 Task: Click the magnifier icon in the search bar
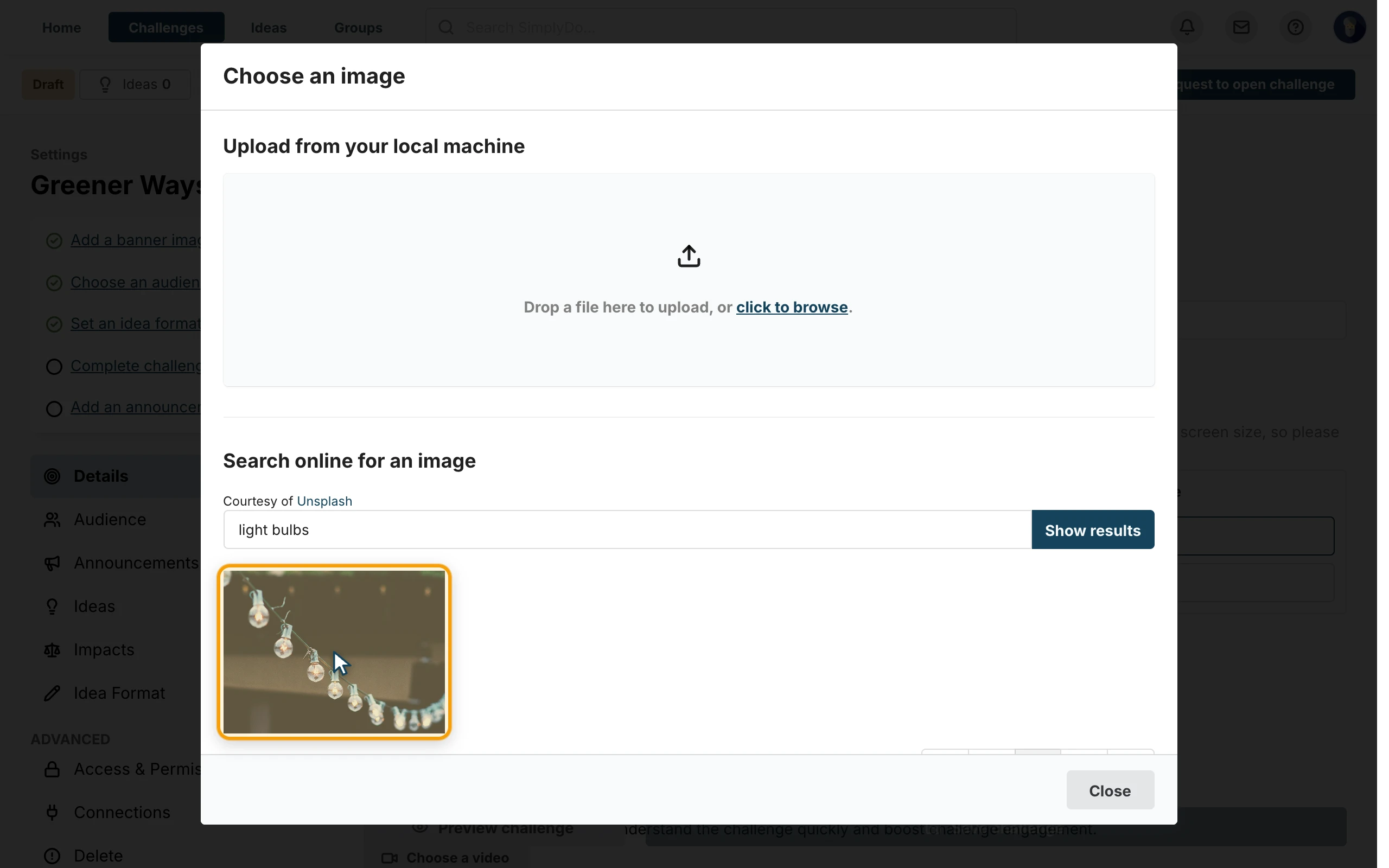click(x=446, y=27)
